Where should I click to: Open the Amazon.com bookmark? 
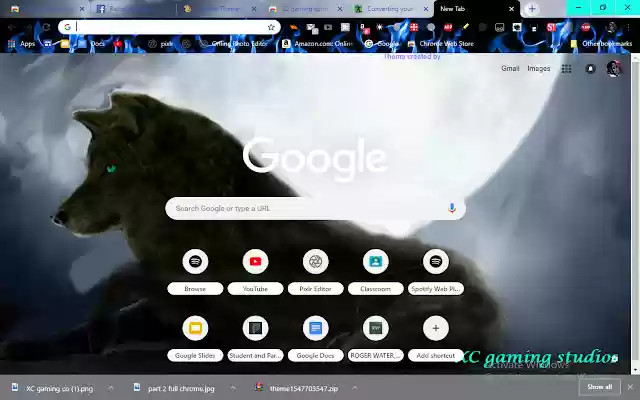click(x=317, y=44)
